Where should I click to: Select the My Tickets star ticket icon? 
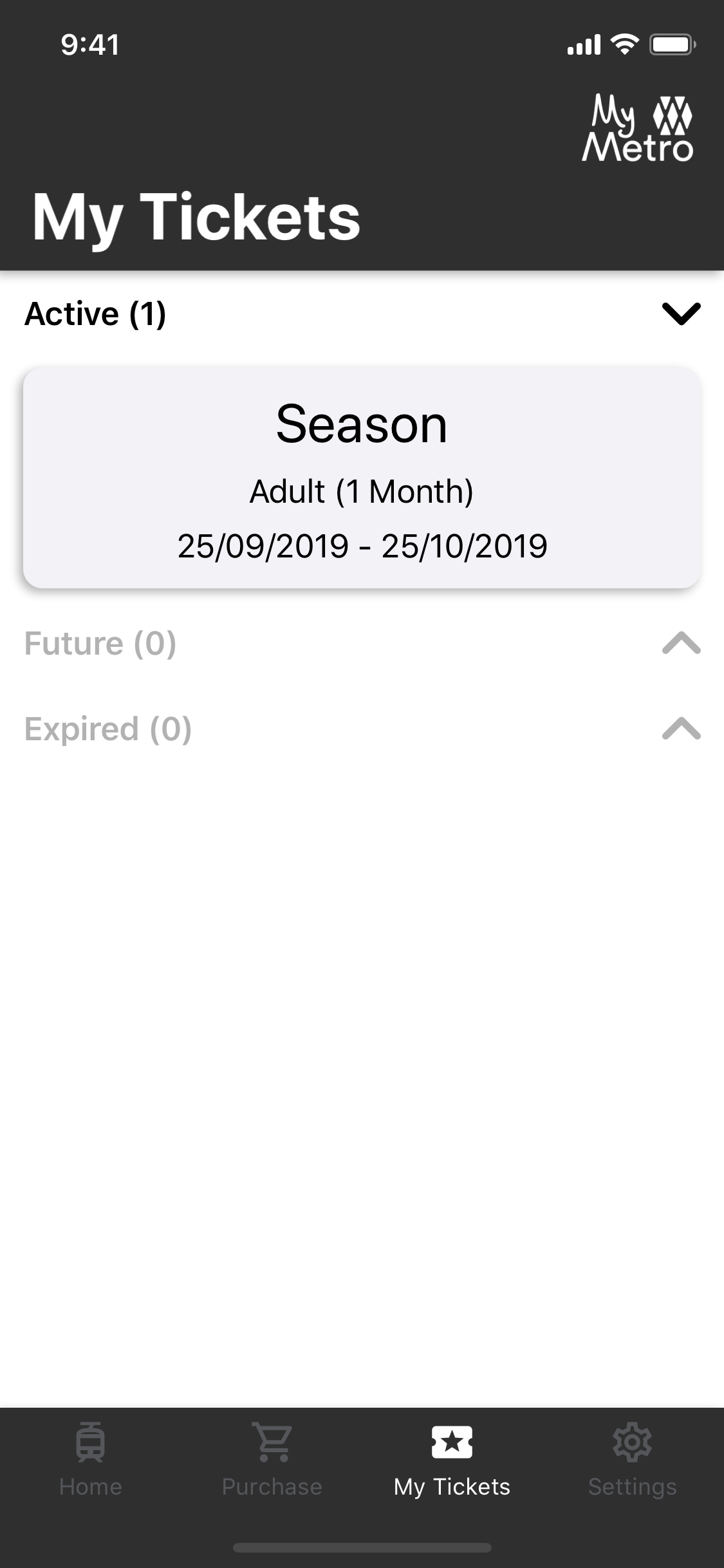(x=452, y=1442)
